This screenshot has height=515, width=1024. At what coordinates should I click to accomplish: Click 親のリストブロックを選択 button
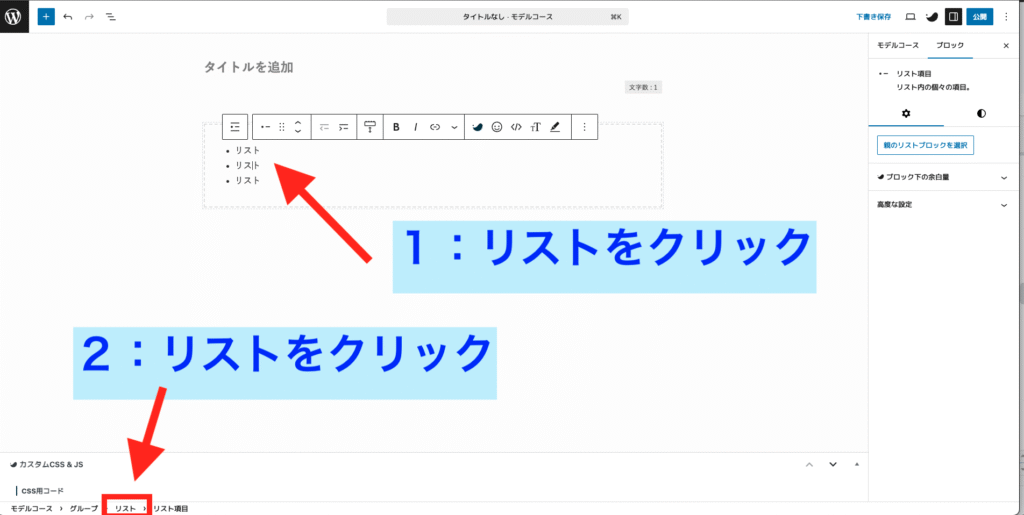coord(925,145)
